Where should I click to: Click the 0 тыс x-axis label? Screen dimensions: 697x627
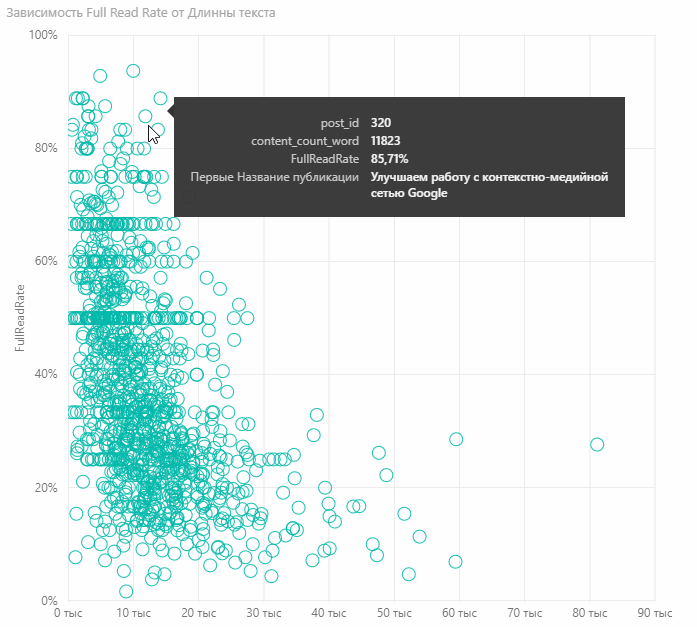click(x=68, y=613)
